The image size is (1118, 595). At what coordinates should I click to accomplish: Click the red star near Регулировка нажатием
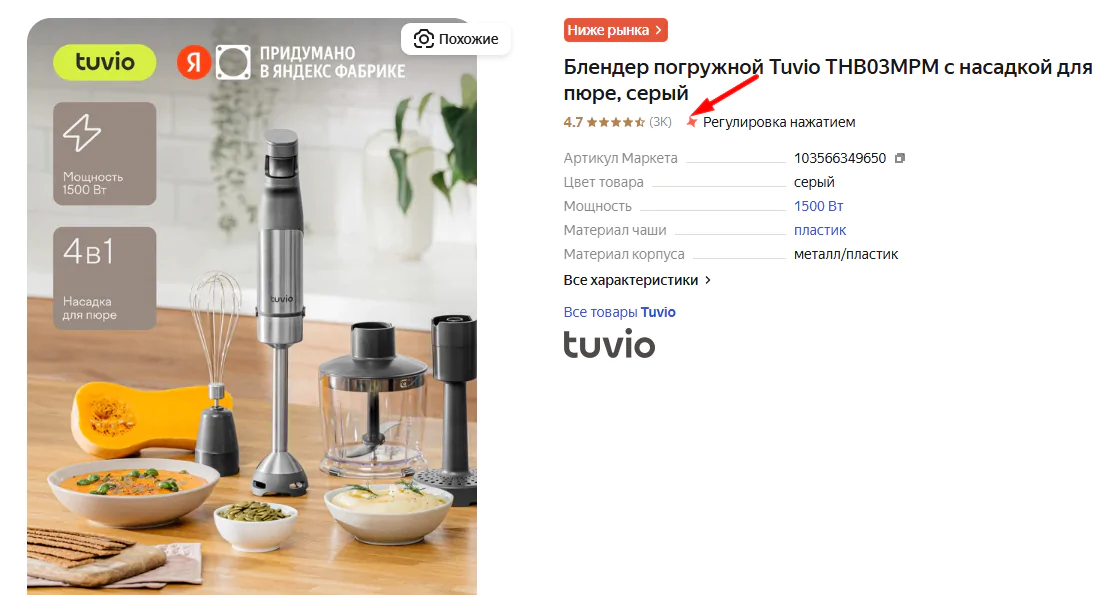coord(691,122)
